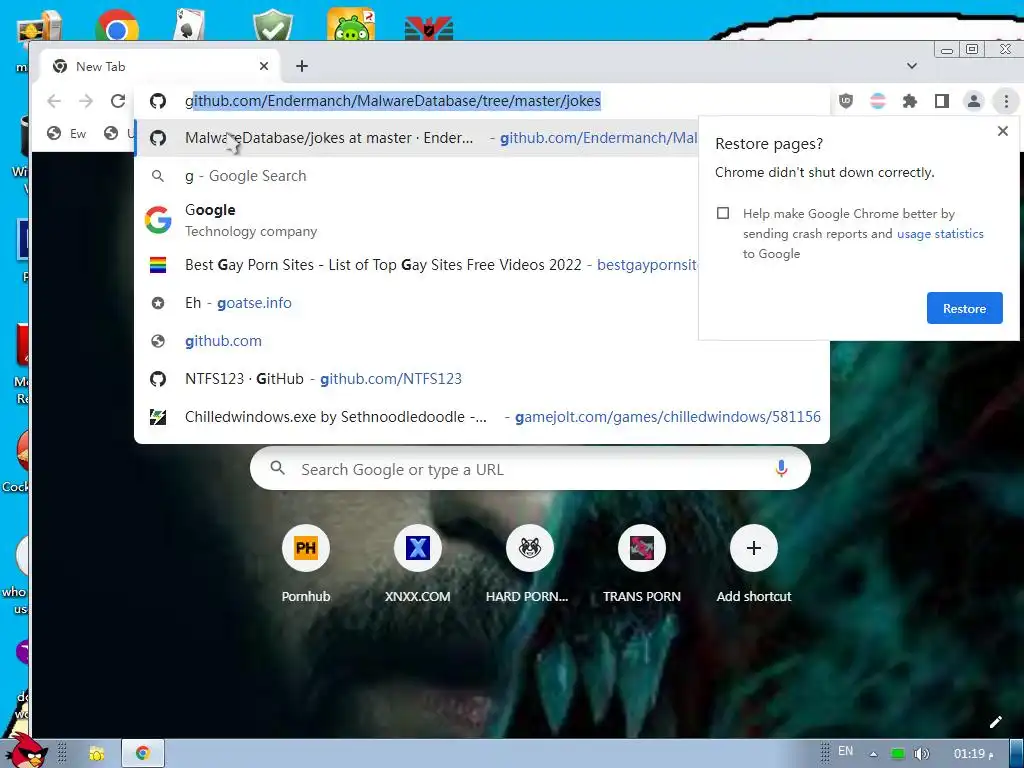Show hidden tray icons arrow
The width and height of the screenshot is (1024, 768).
pyautogui.click(x=873, y=754)
